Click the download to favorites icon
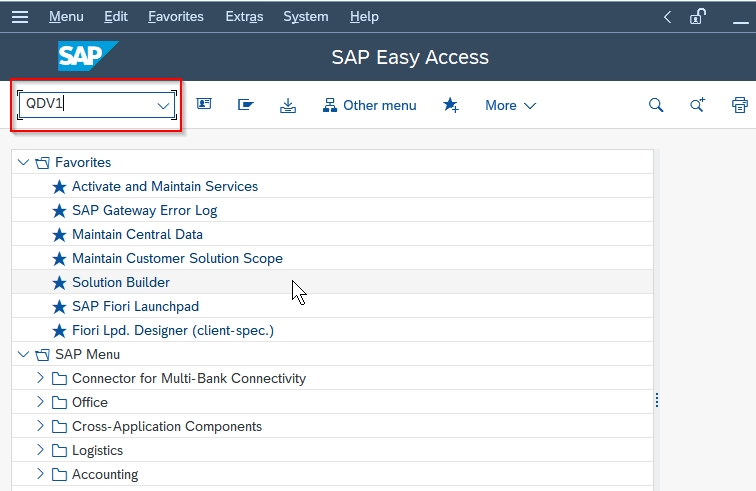 288,105
